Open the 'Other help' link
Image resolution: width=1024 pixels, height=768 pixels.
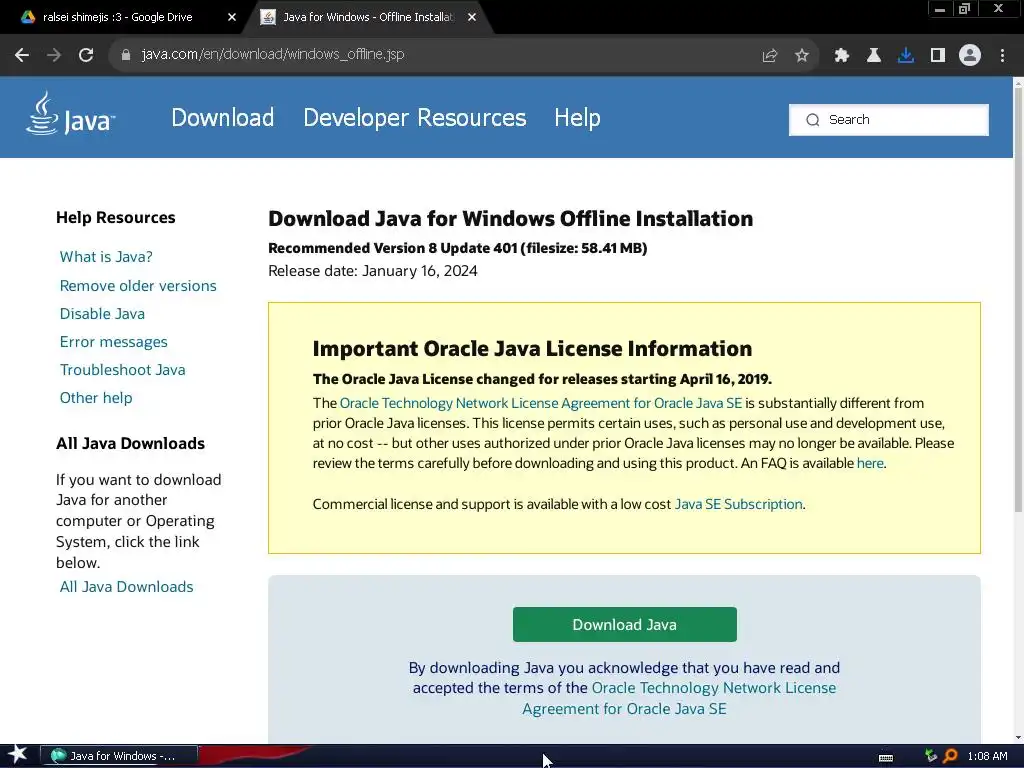click(x=96, y=398)
